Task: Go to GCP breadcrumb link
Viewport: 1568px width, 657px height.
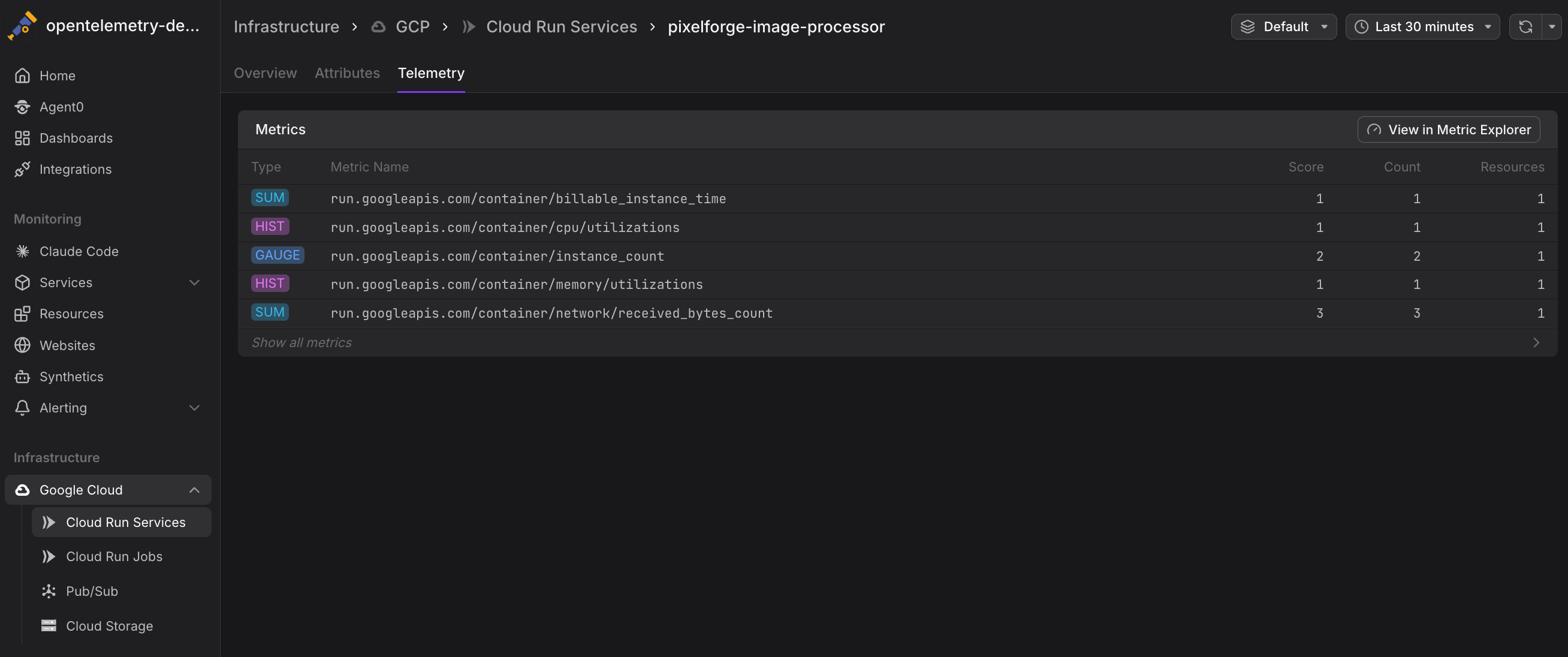Action: point(413,27)
